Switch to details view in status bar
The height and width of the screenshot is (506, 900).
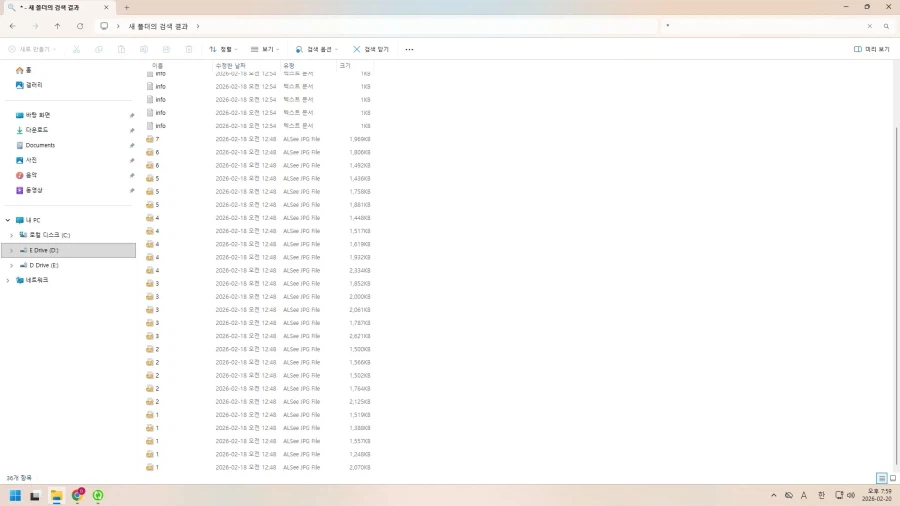[881, 479]
